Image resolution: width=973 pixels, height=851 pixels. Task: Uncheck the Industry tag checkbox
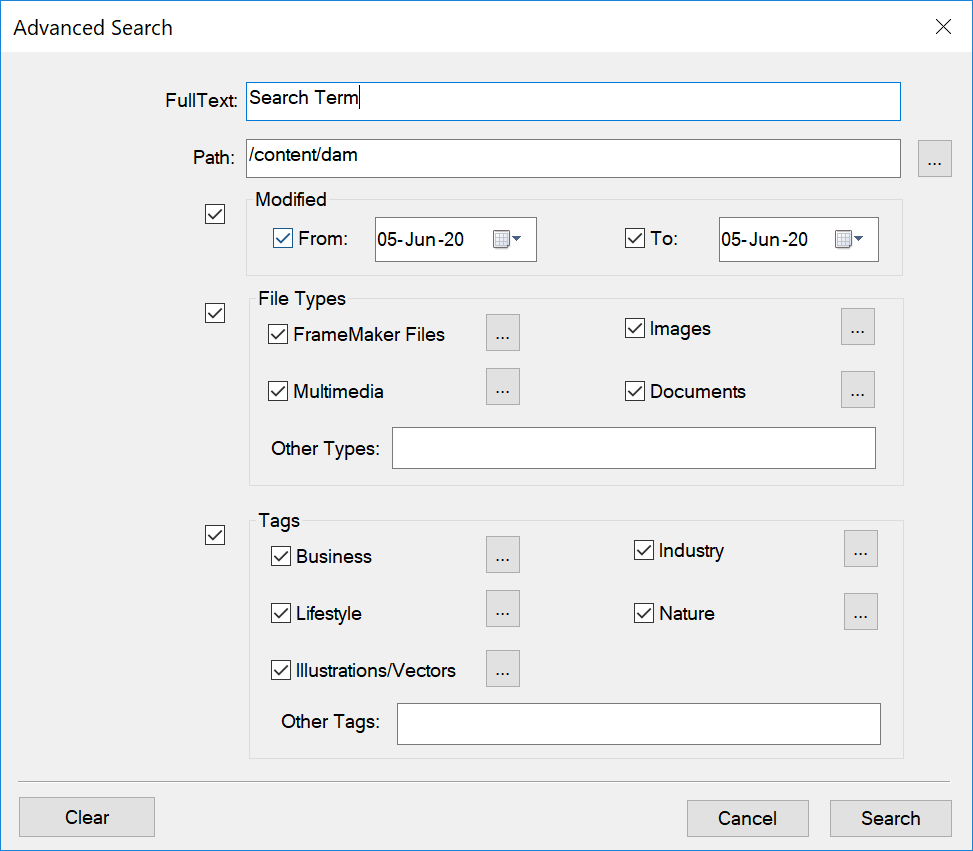pyautogui.click(x=644, y=550)
